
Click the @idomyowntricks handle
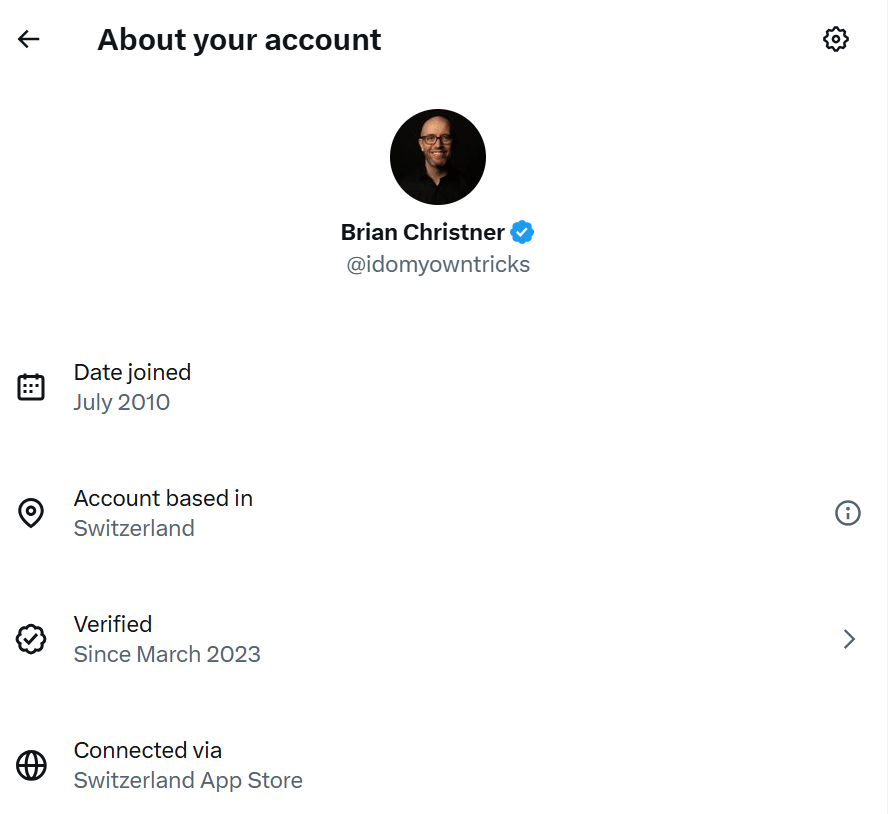click(x=438, y=265)
